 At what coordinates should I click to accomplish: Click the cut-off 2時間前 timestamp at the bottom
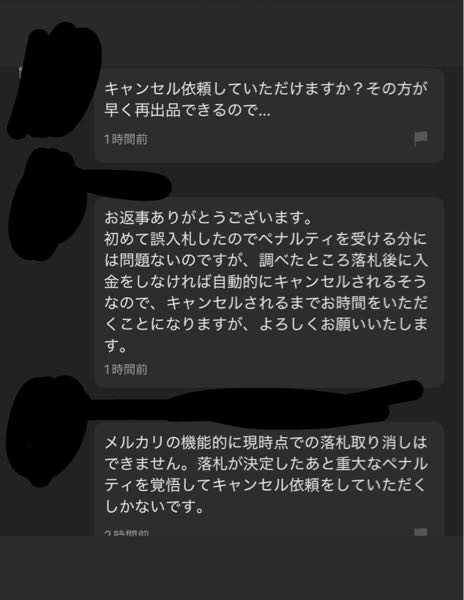click(127, 533)
